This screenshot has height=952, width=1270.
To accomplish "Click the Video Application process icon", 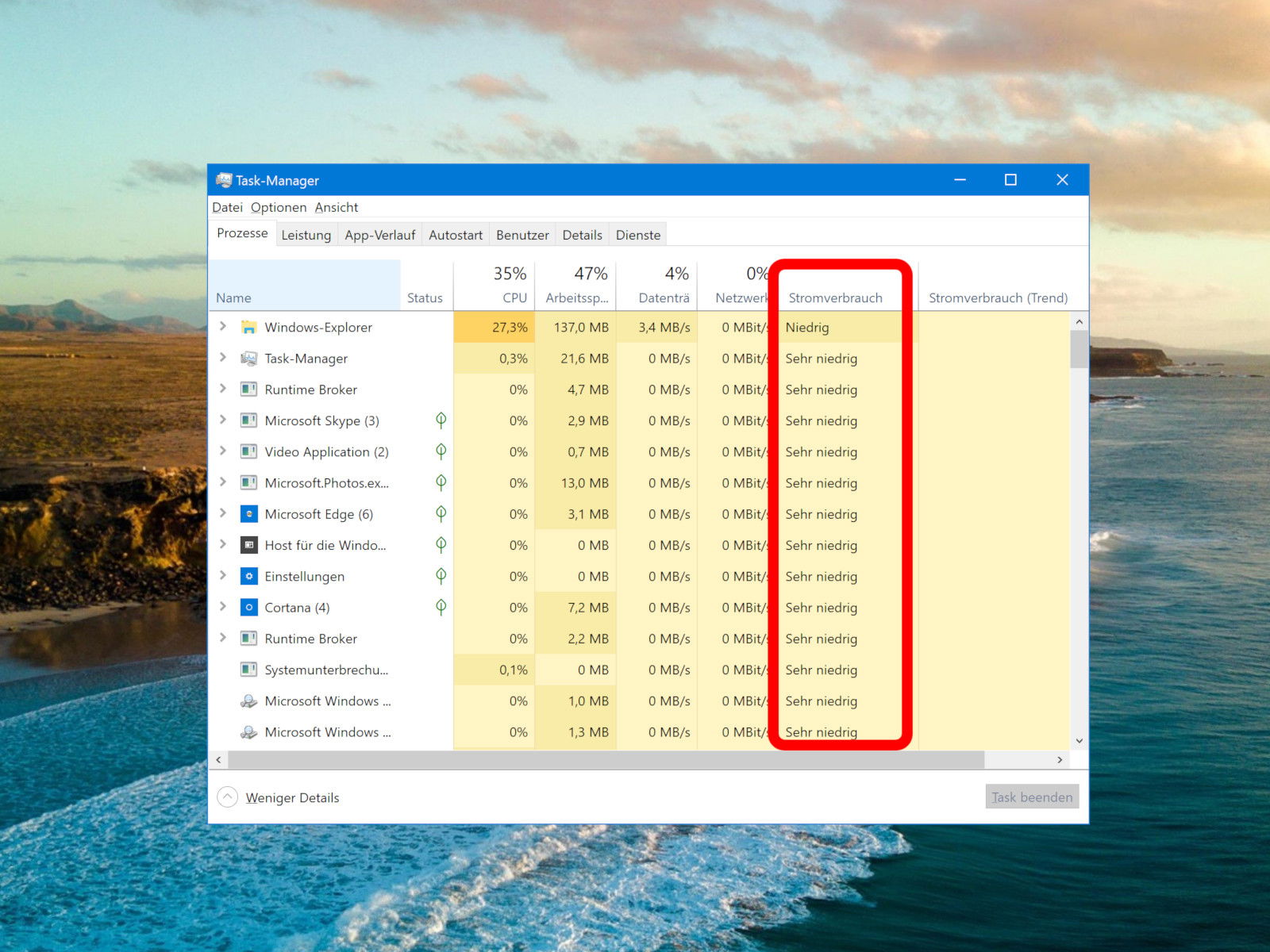I will 248,451.
